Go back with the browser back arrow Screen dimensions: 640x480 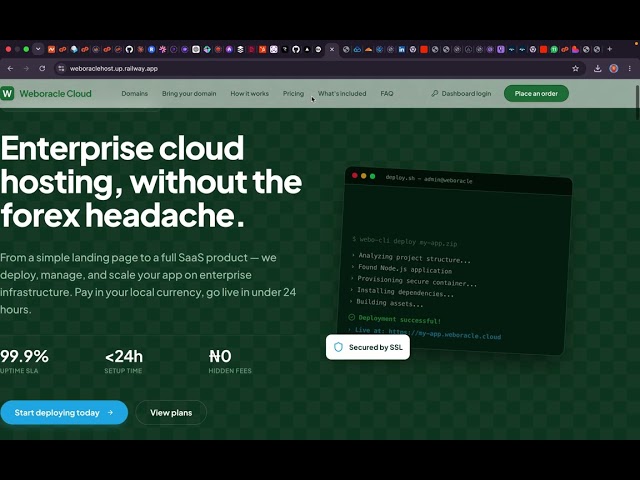(10, 69)
